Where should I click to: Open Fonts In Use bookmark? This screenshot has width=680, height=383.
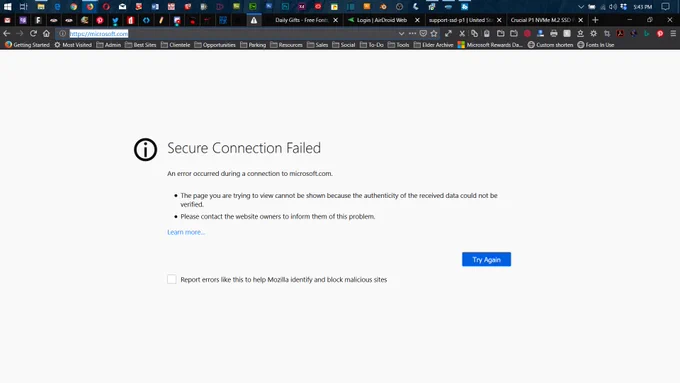(x=596, y=45)
